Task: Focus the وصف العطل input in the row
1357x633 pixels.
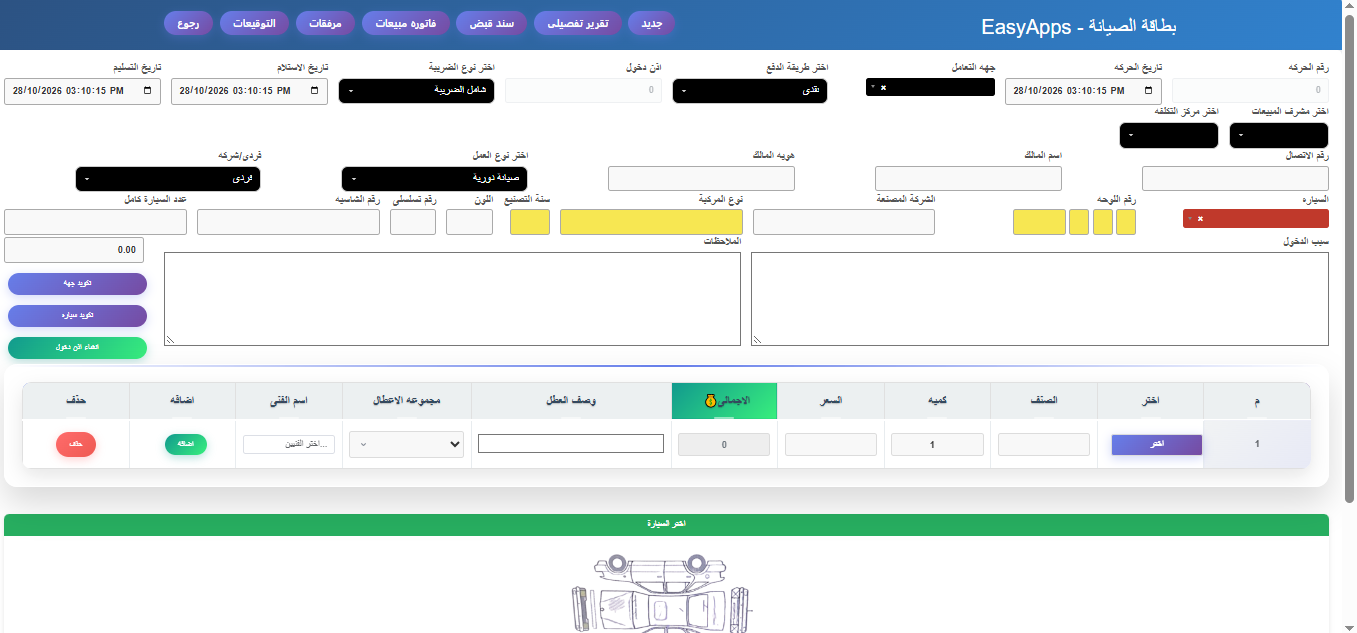Action: click(x=571, y=444)
